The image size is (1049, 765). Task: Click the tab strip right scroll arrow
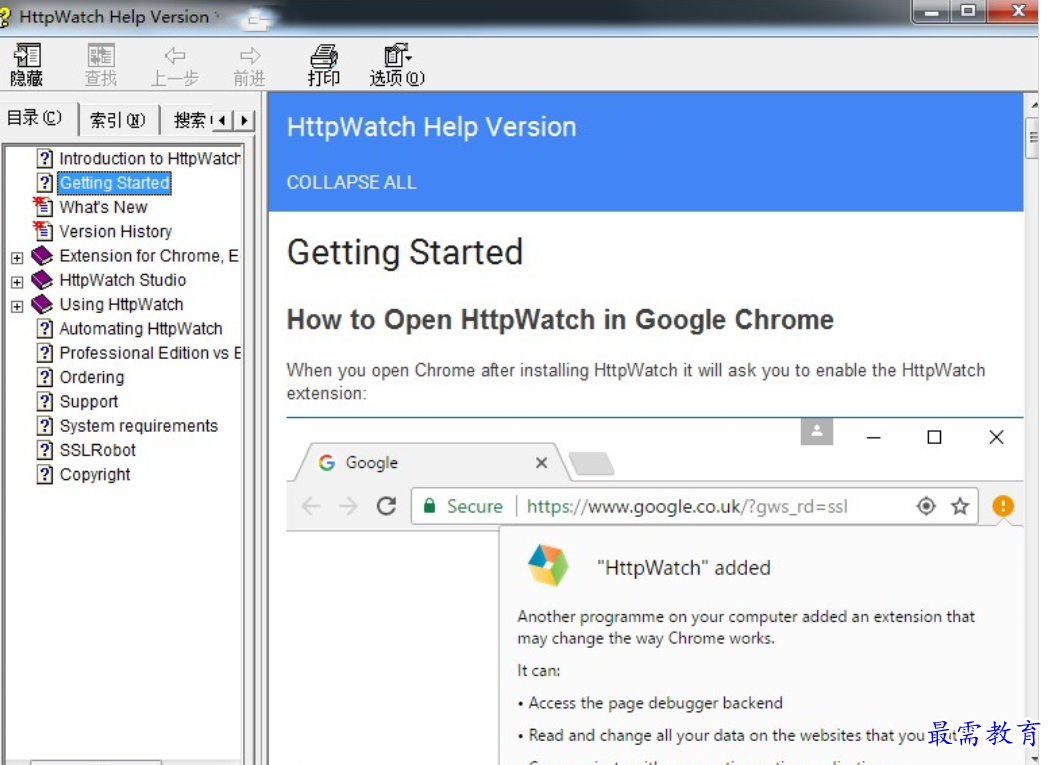(244, 120)
